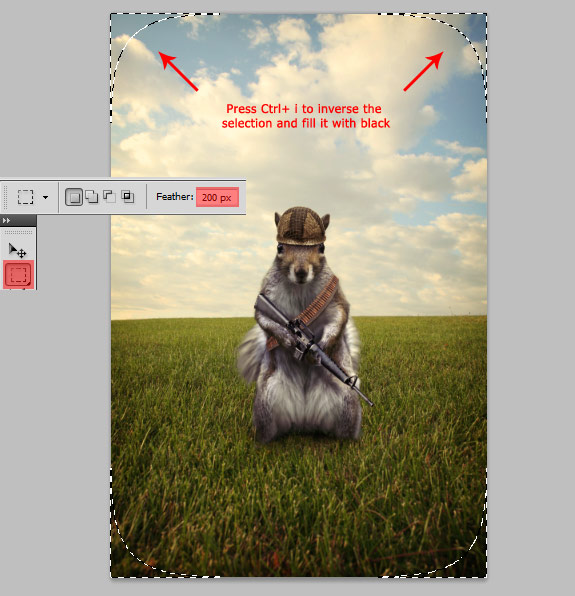Activate the New selection mode button
Image resolution: width=575 pixels, height=596 pixels.
point(74,197)
